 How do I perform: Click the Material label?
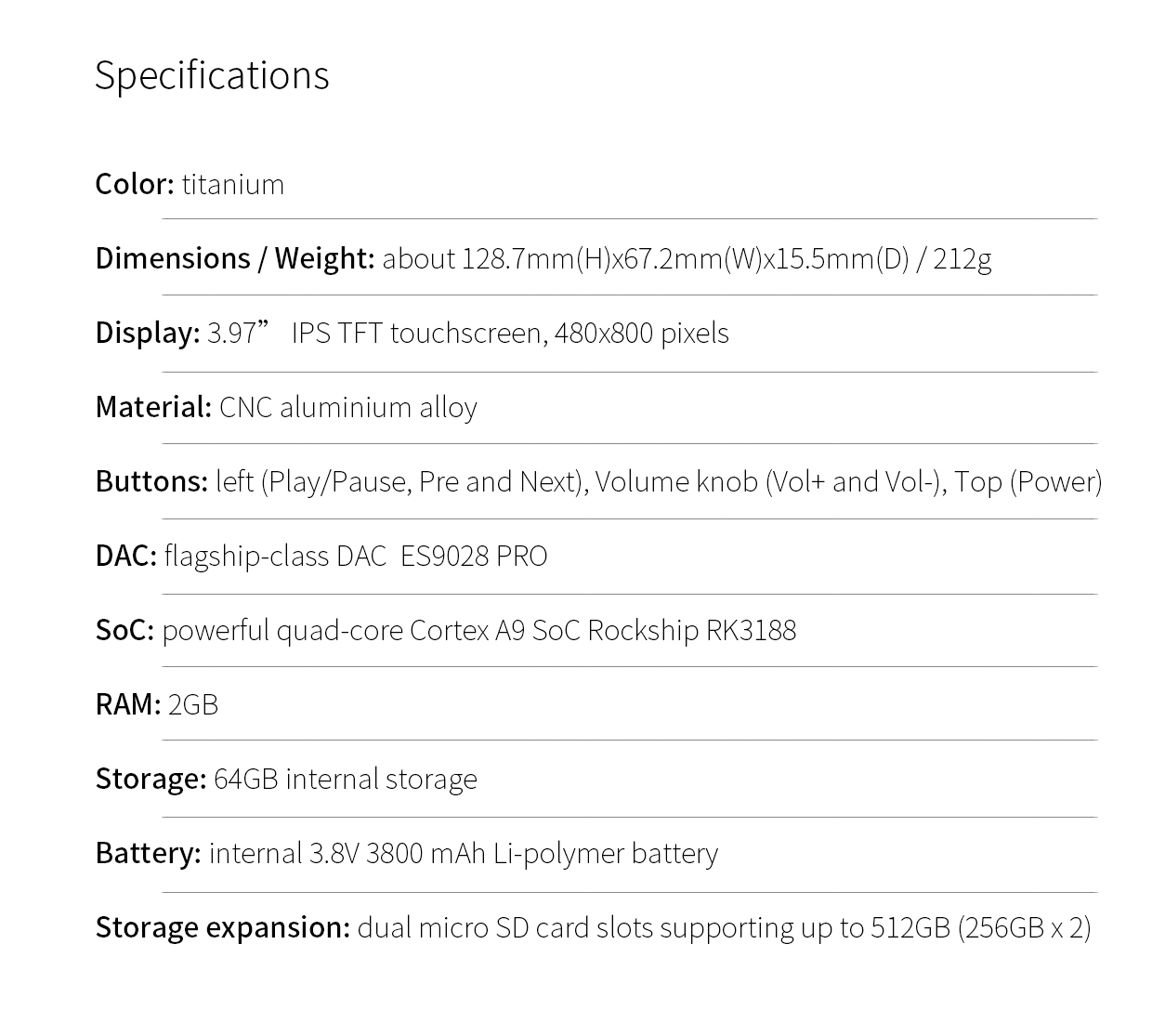153,407
